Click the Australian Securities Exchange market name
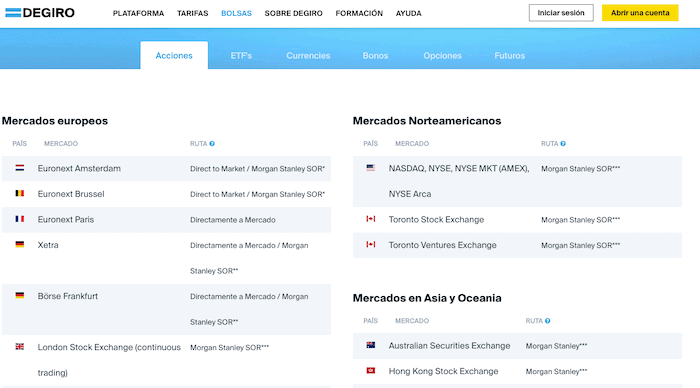Screen dimensions: 700x388 [x=449, y=346]
